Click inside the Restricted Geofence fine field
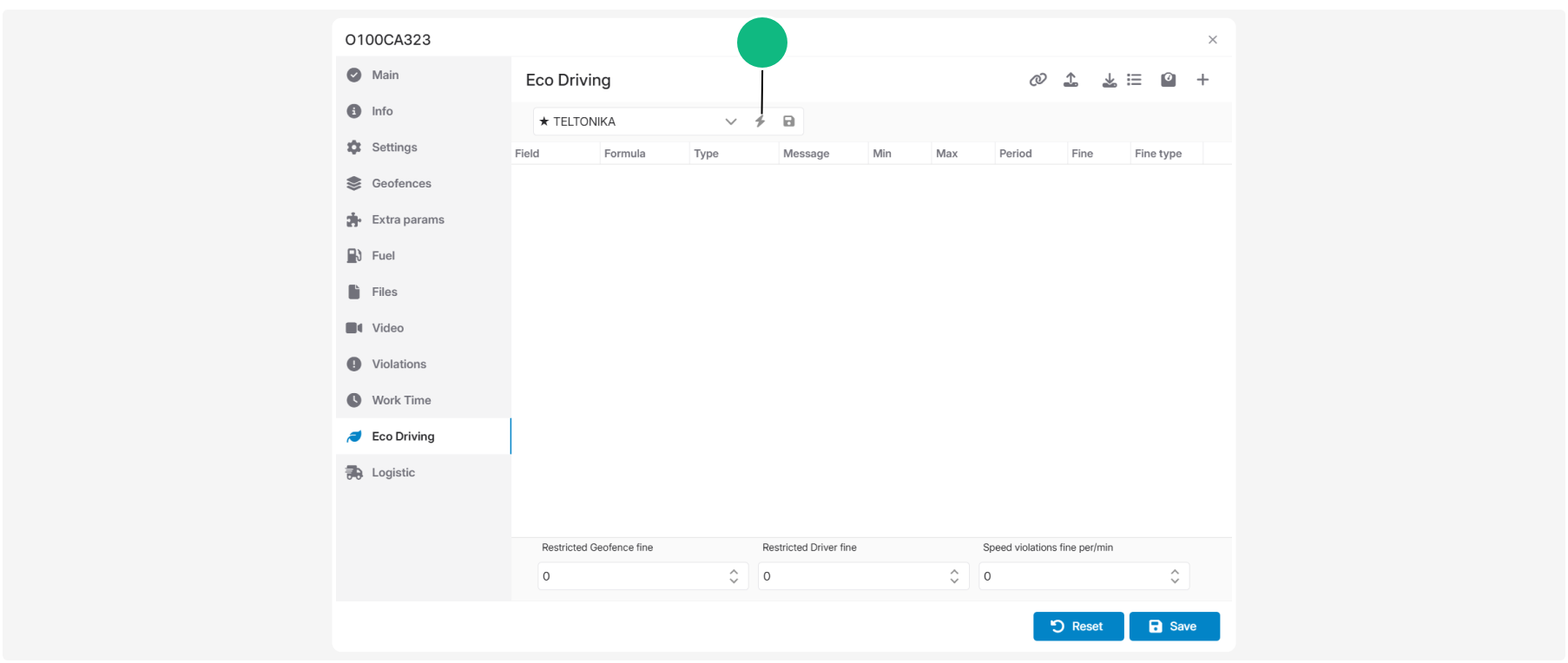 coord(632,576)
